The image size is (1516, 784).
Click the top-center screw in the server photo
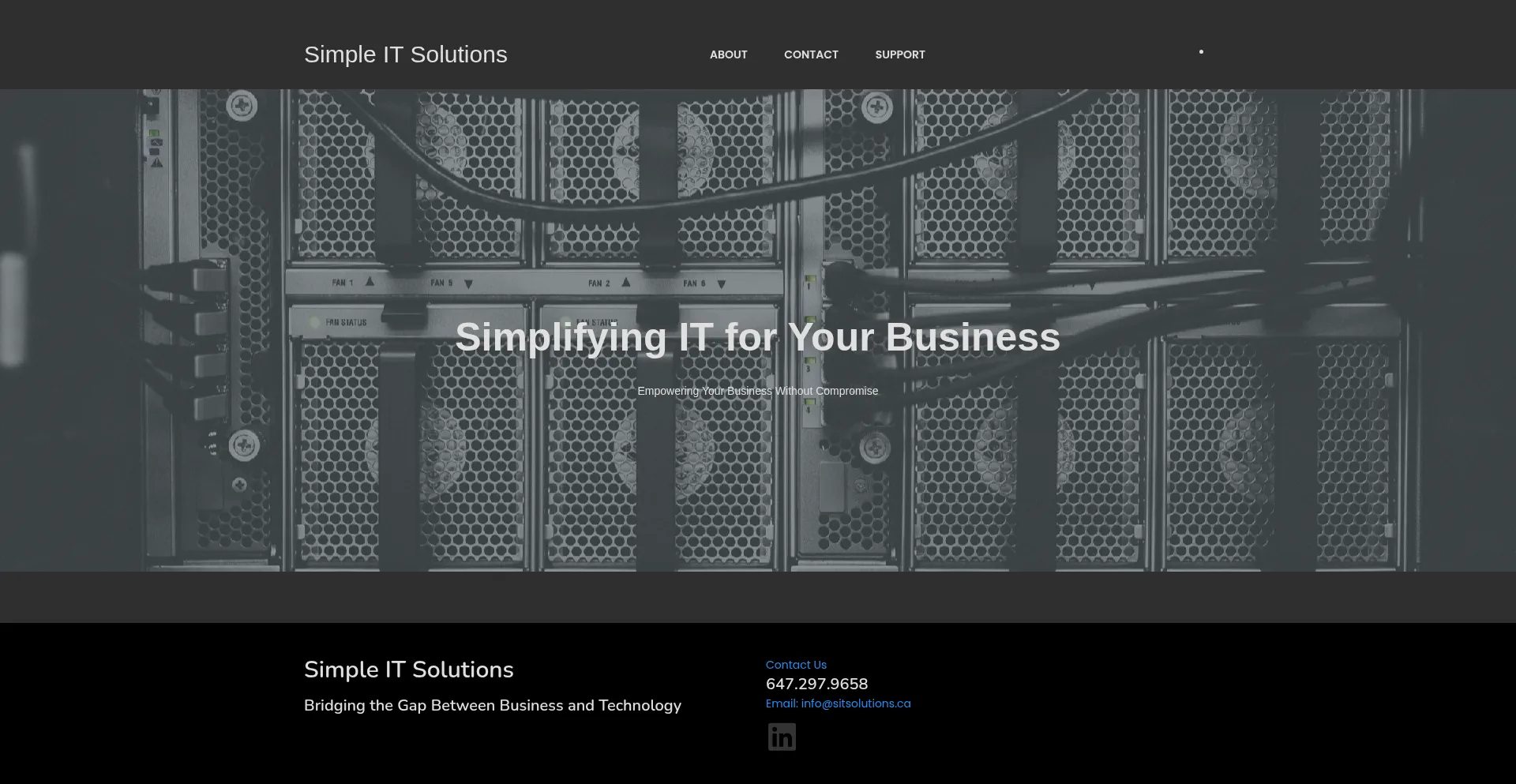(x=876, y=107)
